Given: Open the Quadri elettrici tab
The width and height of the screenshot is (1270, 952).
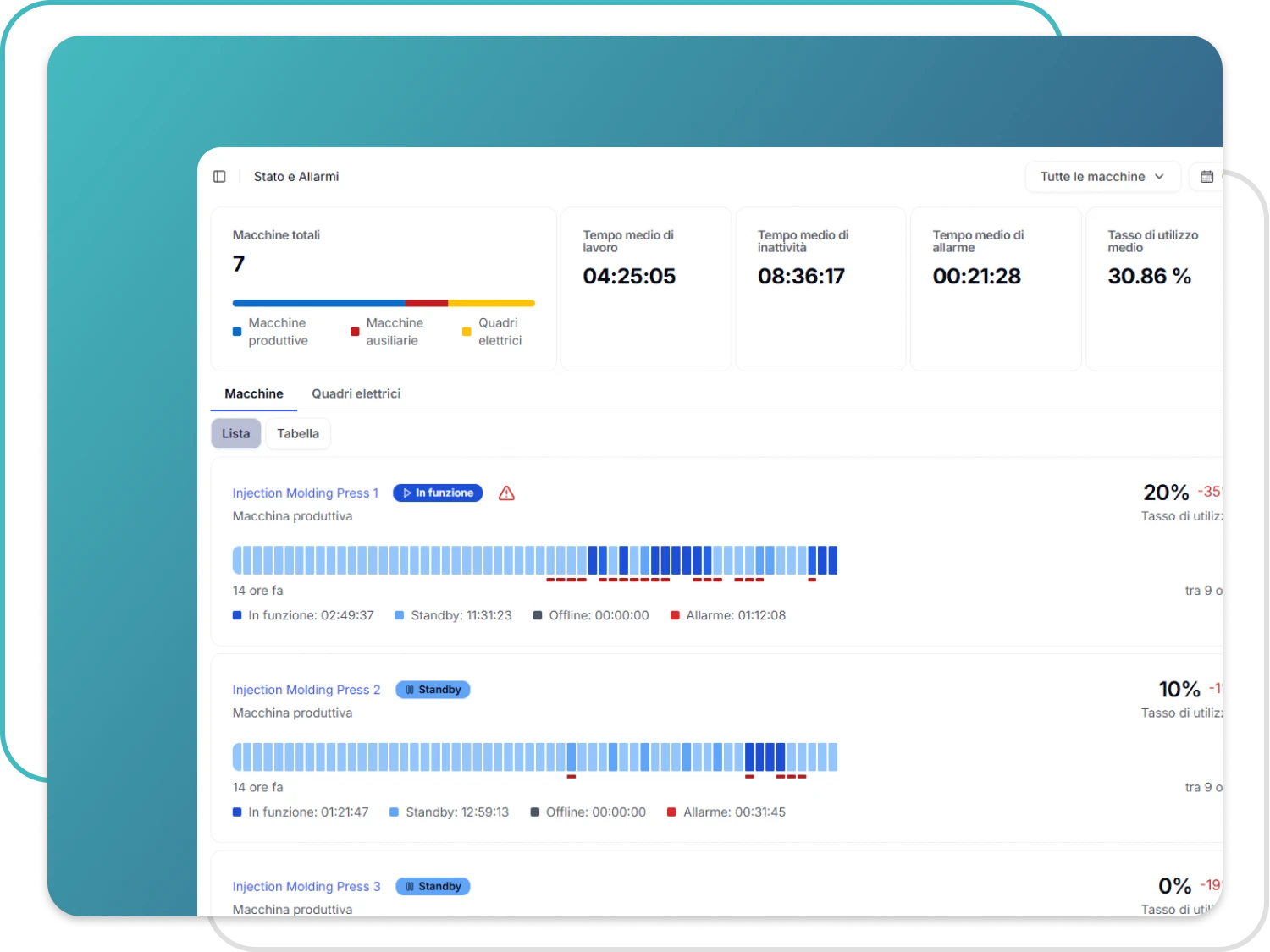Looking at the screenshot, I should (x=356, y=394).
